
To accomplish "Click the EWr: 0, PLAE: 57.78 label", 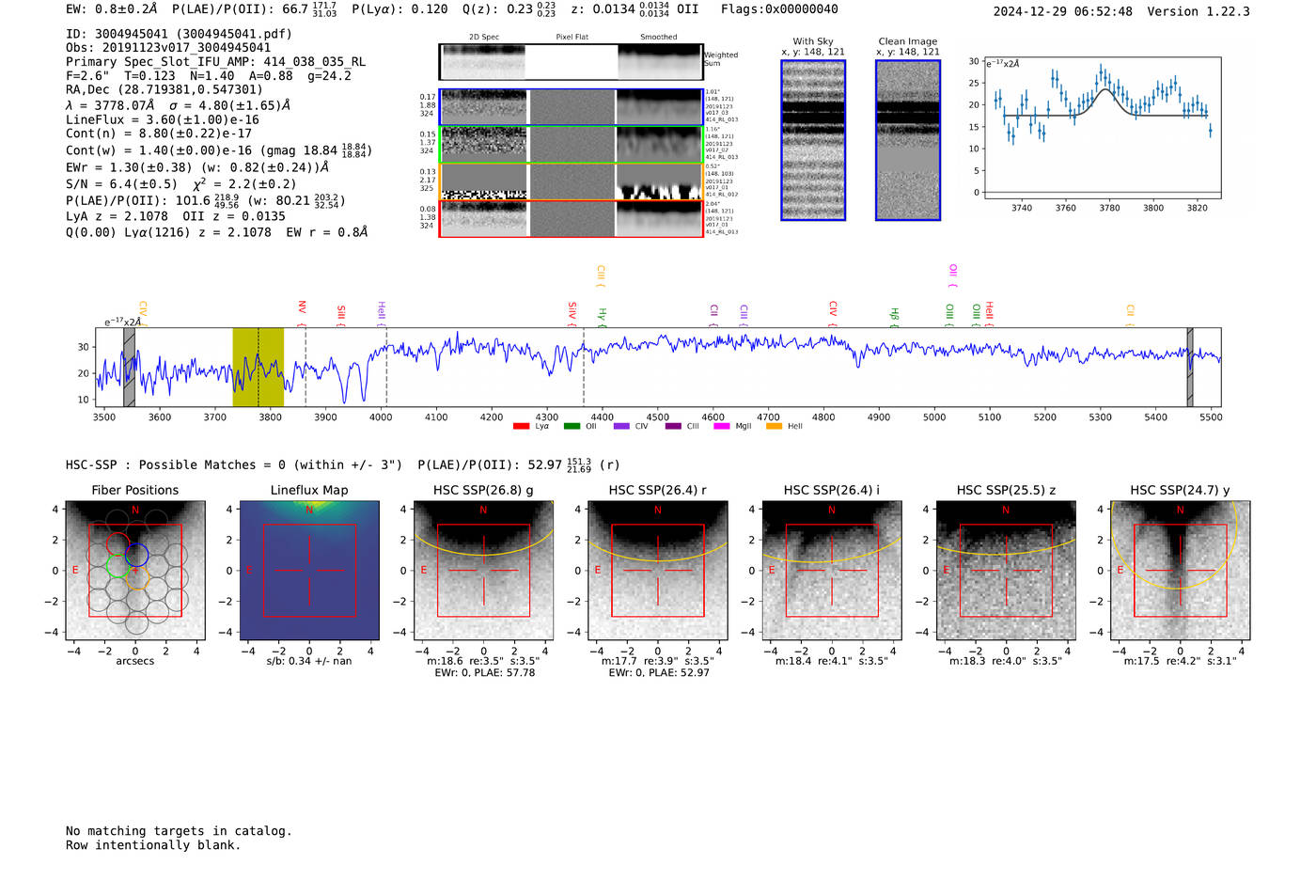I will tap(483, 673).
